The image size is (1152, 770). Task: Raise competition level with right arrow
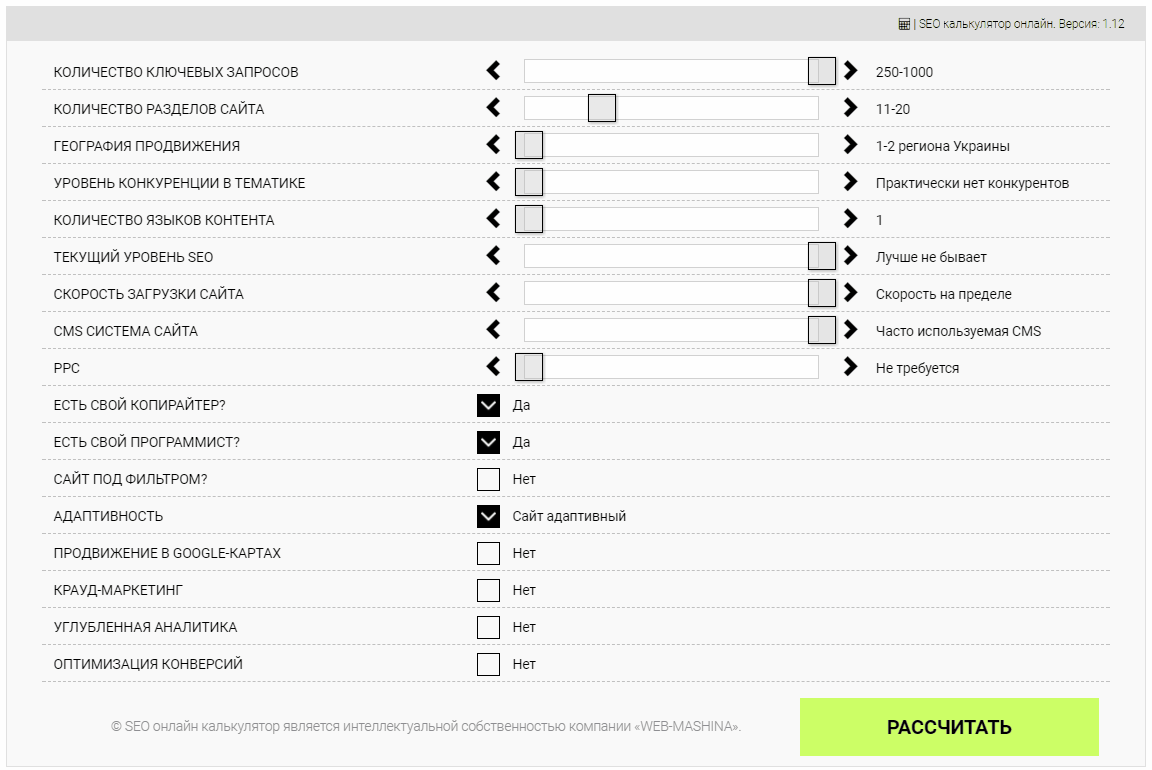[850, 181]
